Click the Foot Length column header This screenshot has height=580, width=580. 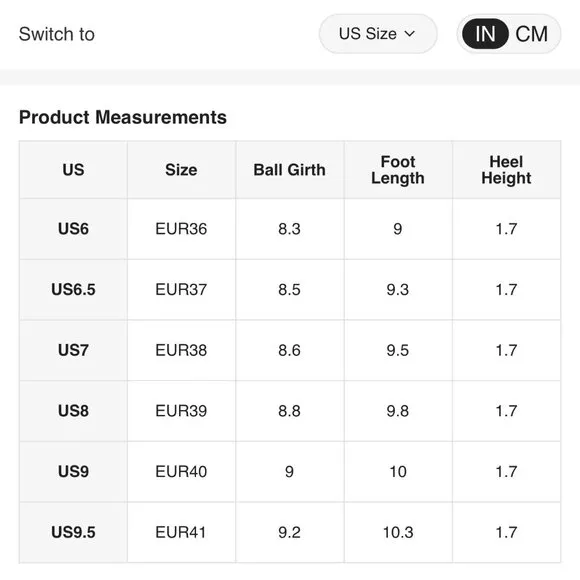(x=398, y=170)
